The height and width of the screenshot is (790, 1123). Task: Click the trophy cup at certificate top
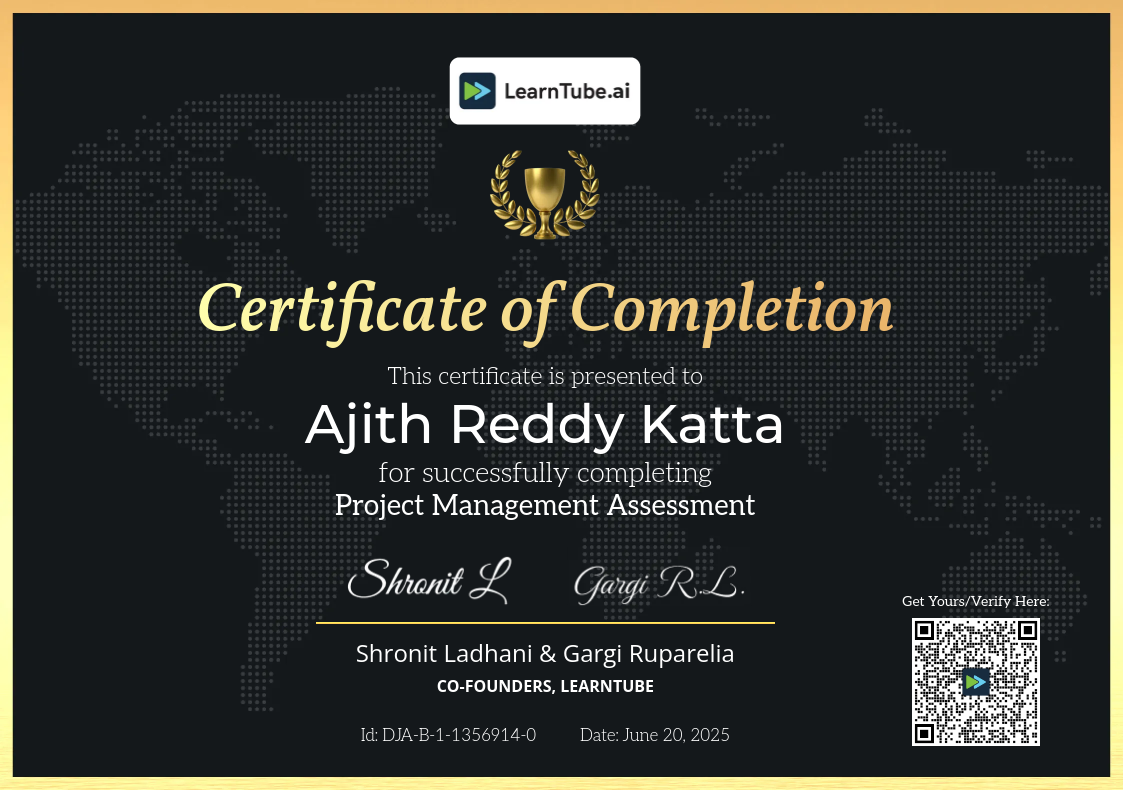pos(545,190)
